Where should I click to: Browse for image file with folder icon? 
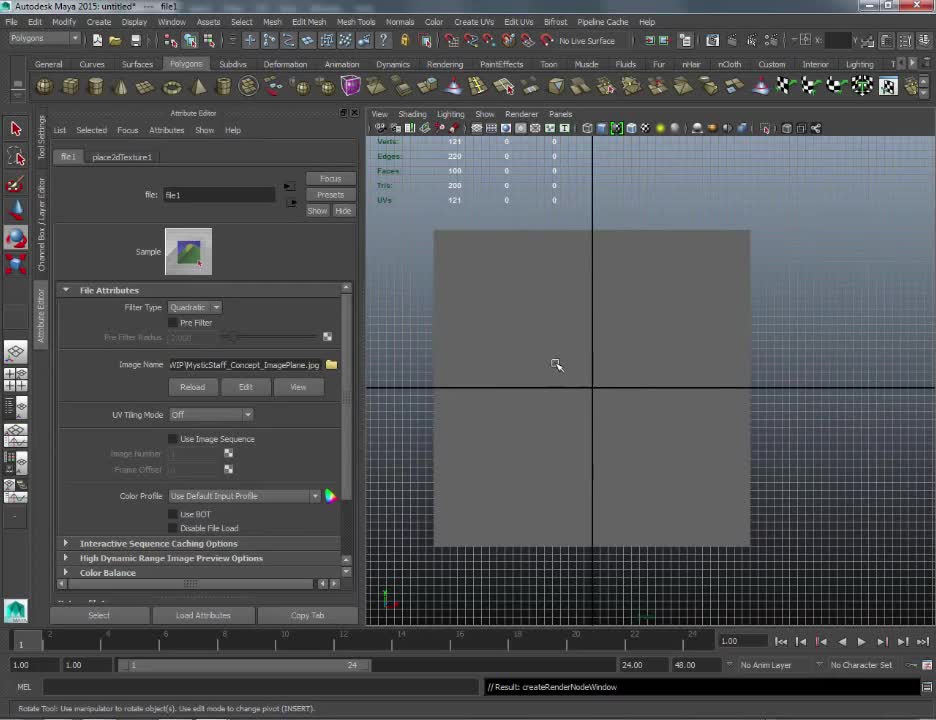point(331,365)
